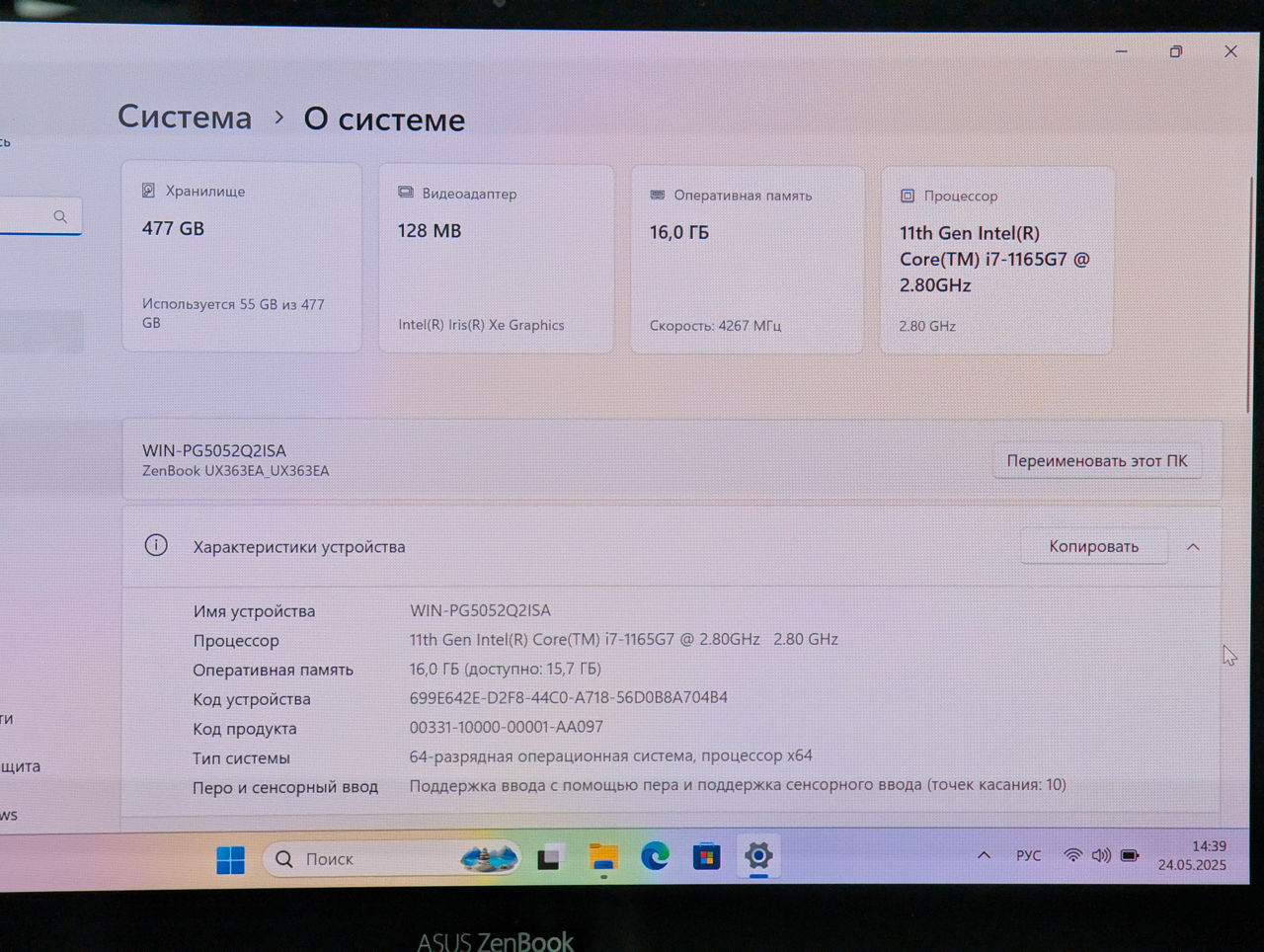Image resolution: width=1264 pixels, height=952 pixels.
Task: Open the "Хранилище" storage card
Action: pyautogui.click(x=242, y=257)
